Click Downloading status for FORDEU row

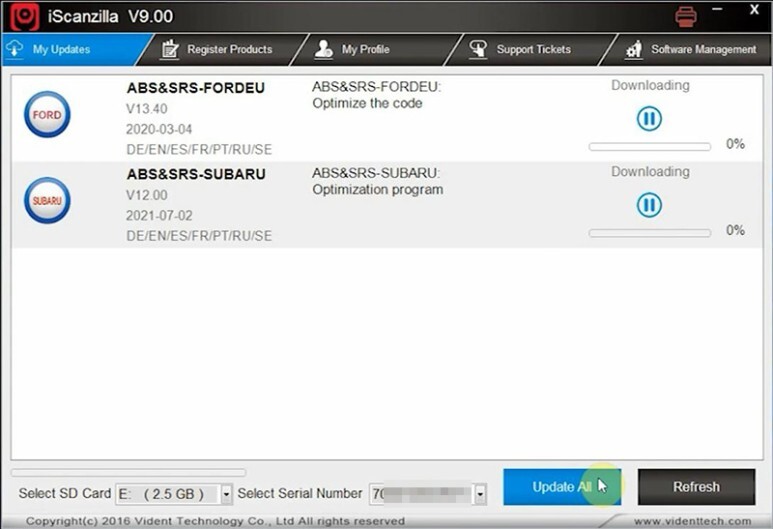click(x=650, y=85)
